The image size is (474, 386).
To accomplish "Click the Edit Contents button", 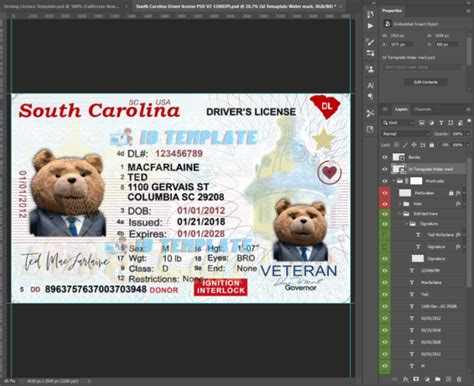I will point(426,82).
